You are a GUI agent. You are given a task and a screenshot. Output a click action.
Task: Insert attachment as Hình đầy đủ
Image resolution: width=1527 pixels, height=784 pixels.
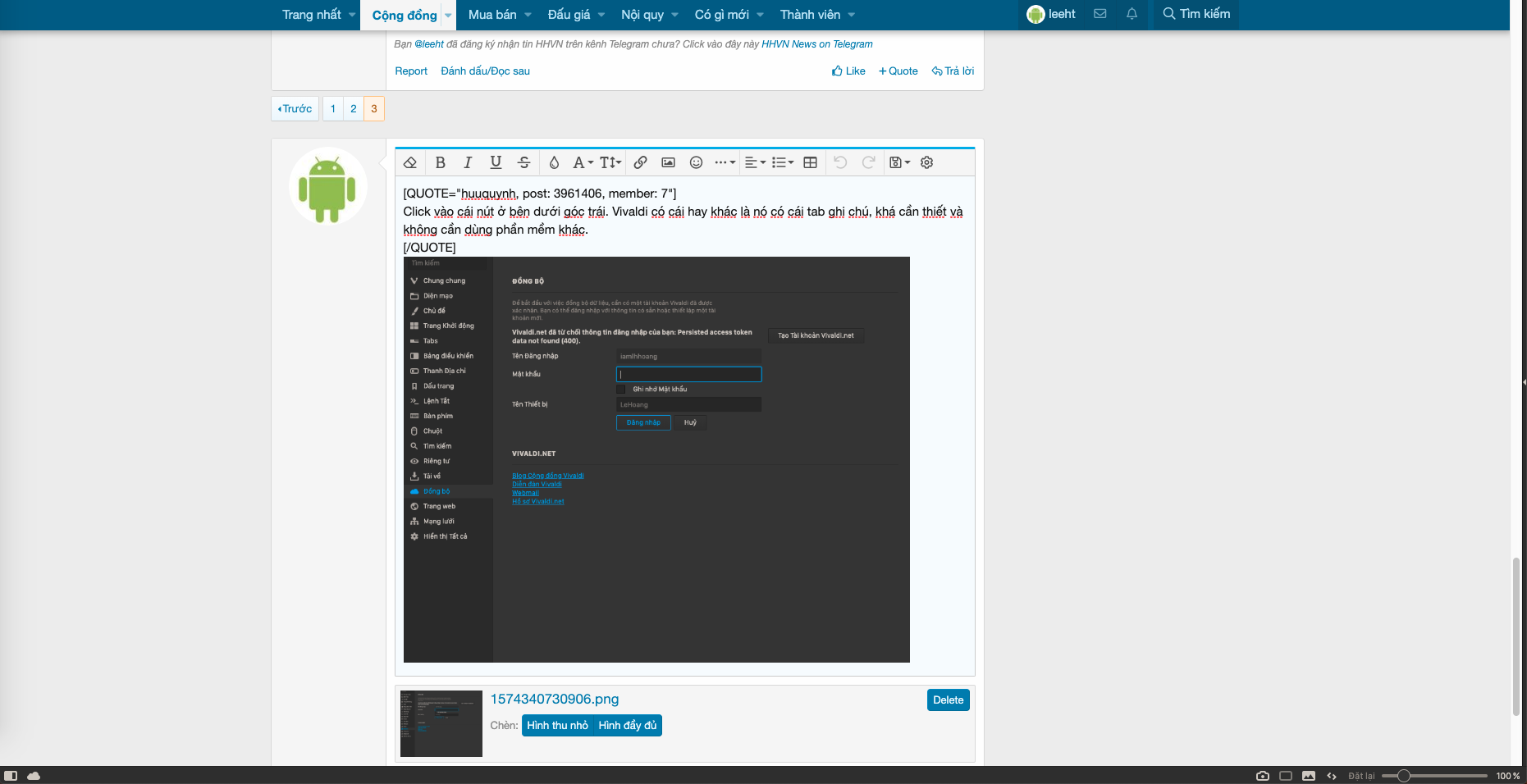point(627,725)
